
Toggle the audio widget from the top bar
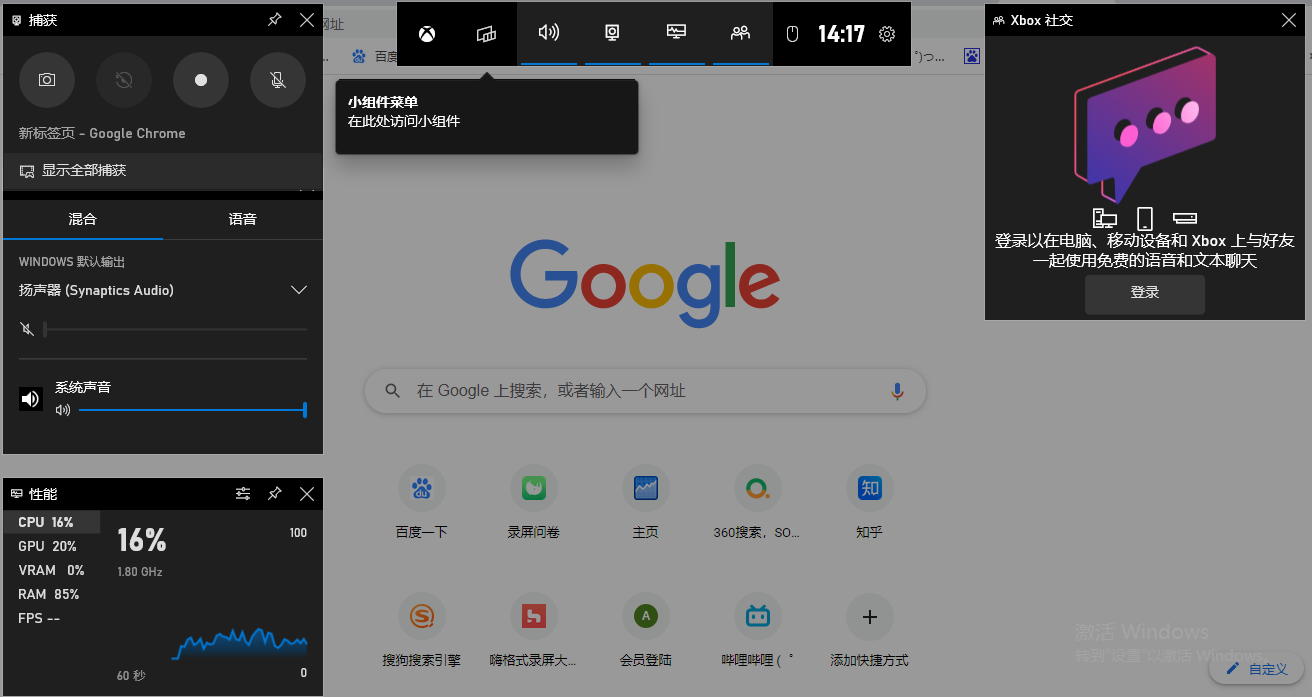(x=549, y=34)
